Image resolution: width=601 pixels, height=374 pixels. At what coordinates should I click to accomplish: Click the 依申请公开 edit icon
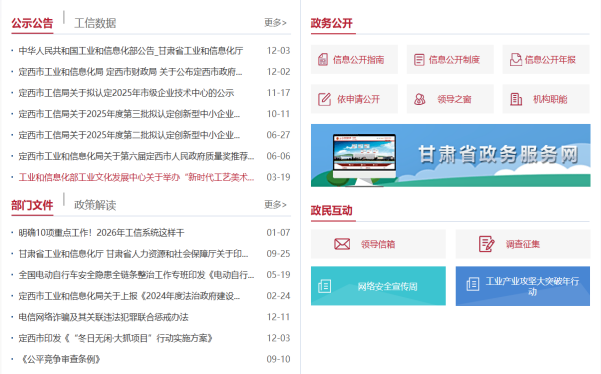(x=324, y=99)
